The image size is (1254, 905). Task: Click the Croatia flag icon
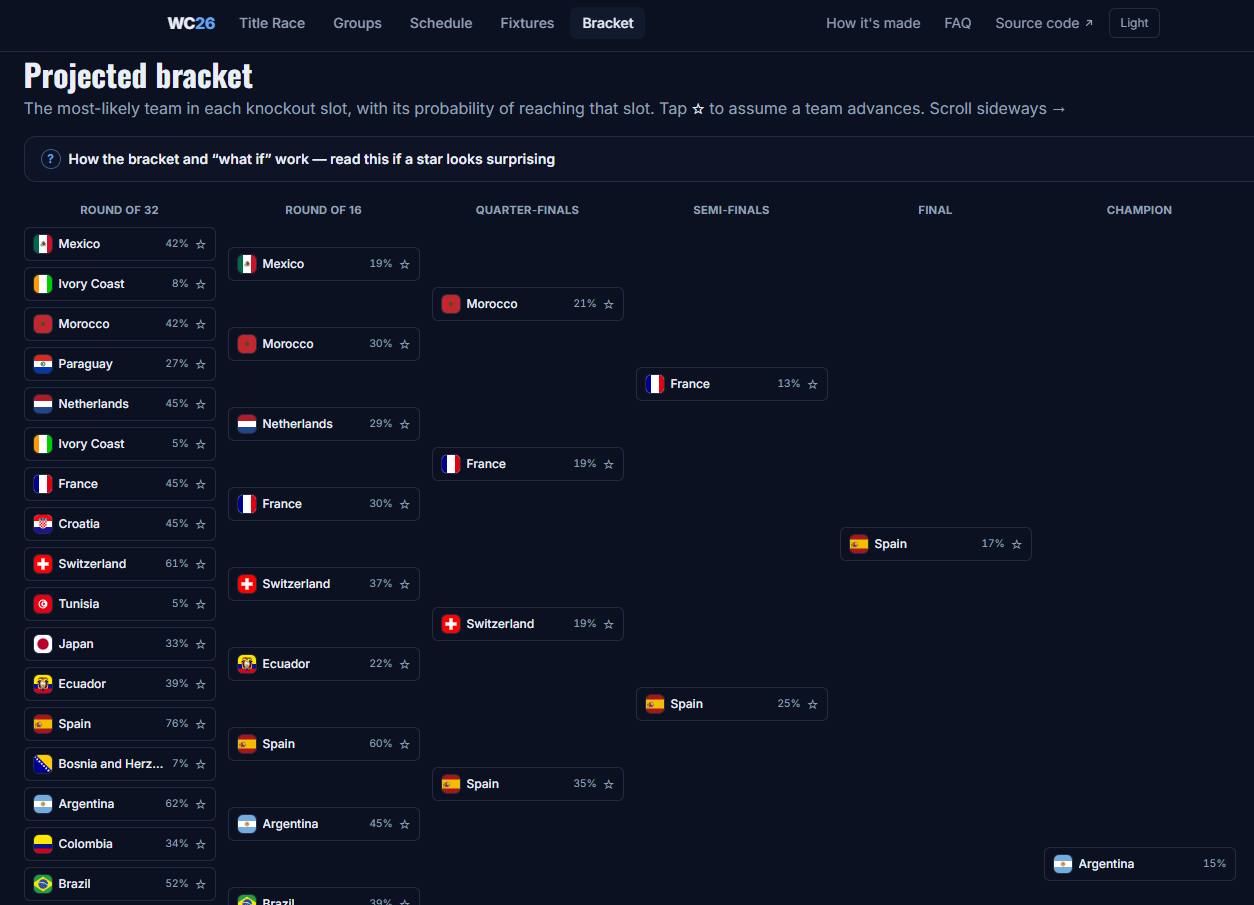[x=43, y=524]
